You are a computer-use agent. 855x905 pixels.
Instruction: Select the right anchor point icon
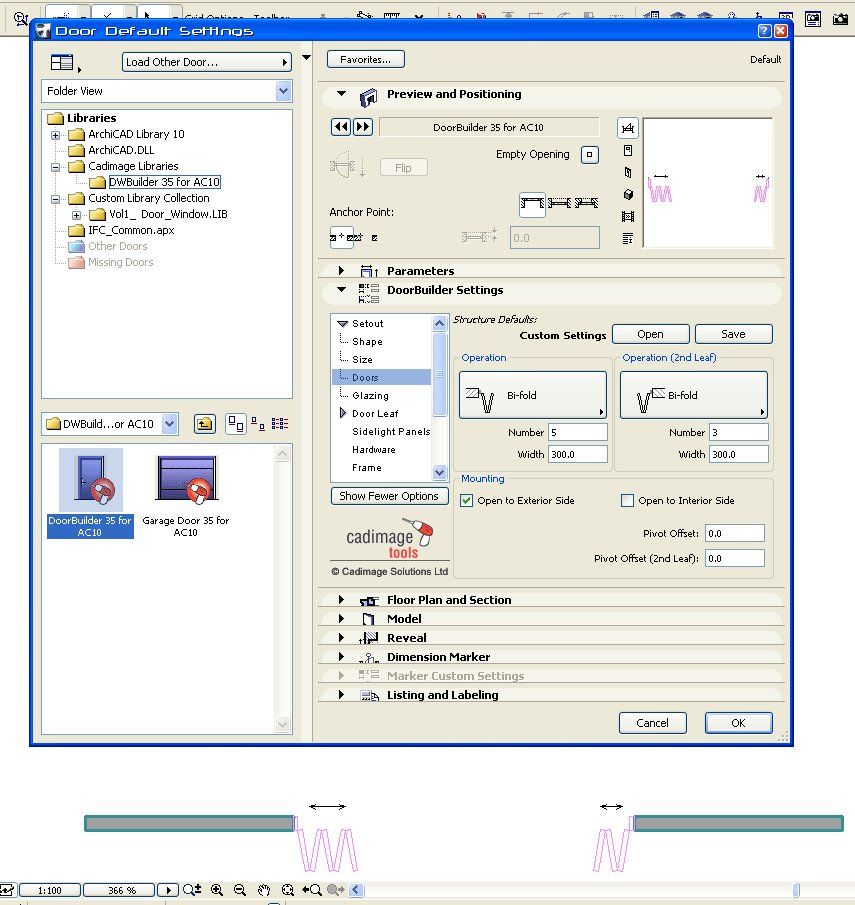point(374,238)
